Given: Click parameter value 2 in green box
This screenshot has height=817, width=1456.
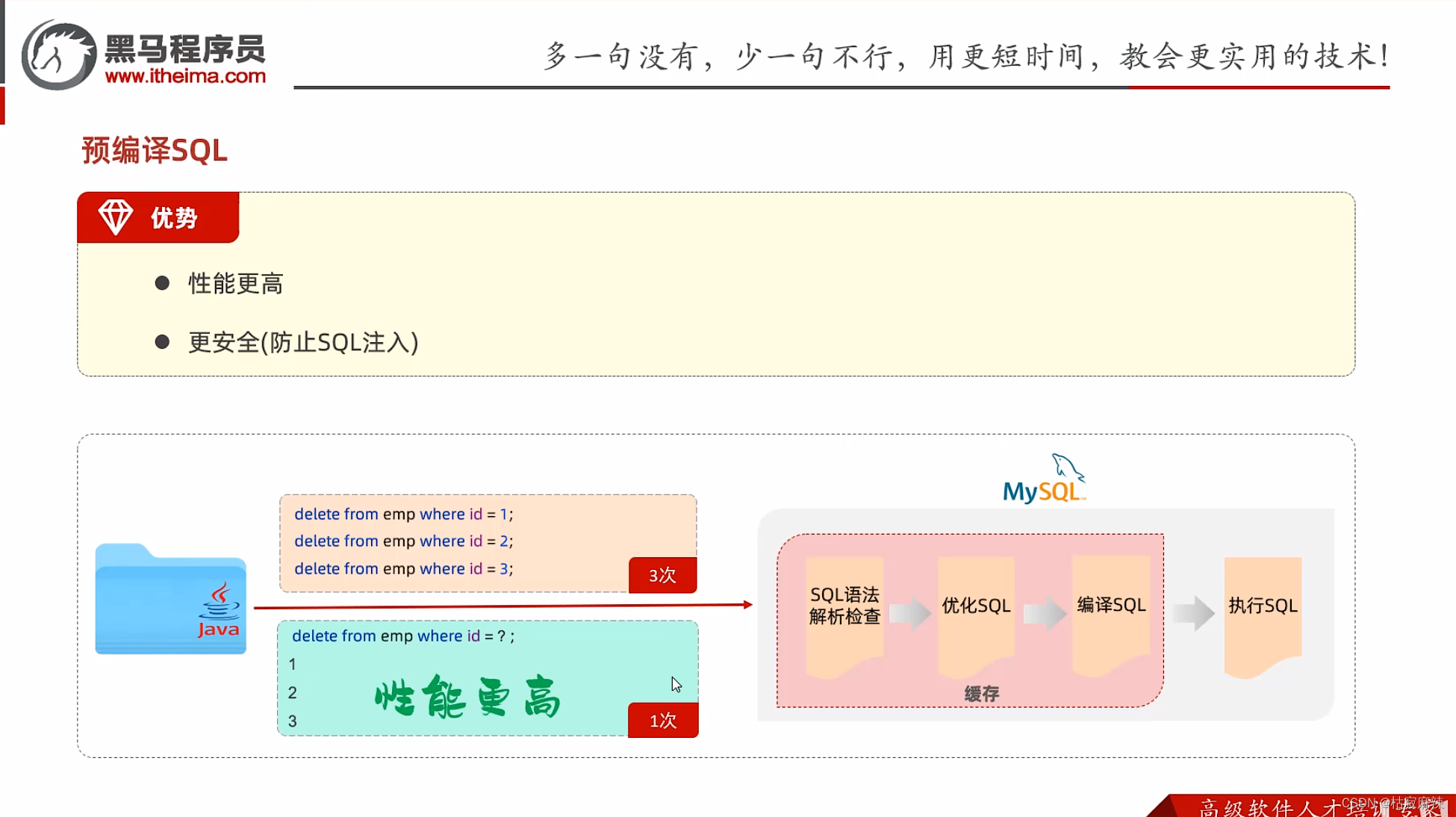Looking at the screenshot, I should pyautogui.click(x=293, y=692).
